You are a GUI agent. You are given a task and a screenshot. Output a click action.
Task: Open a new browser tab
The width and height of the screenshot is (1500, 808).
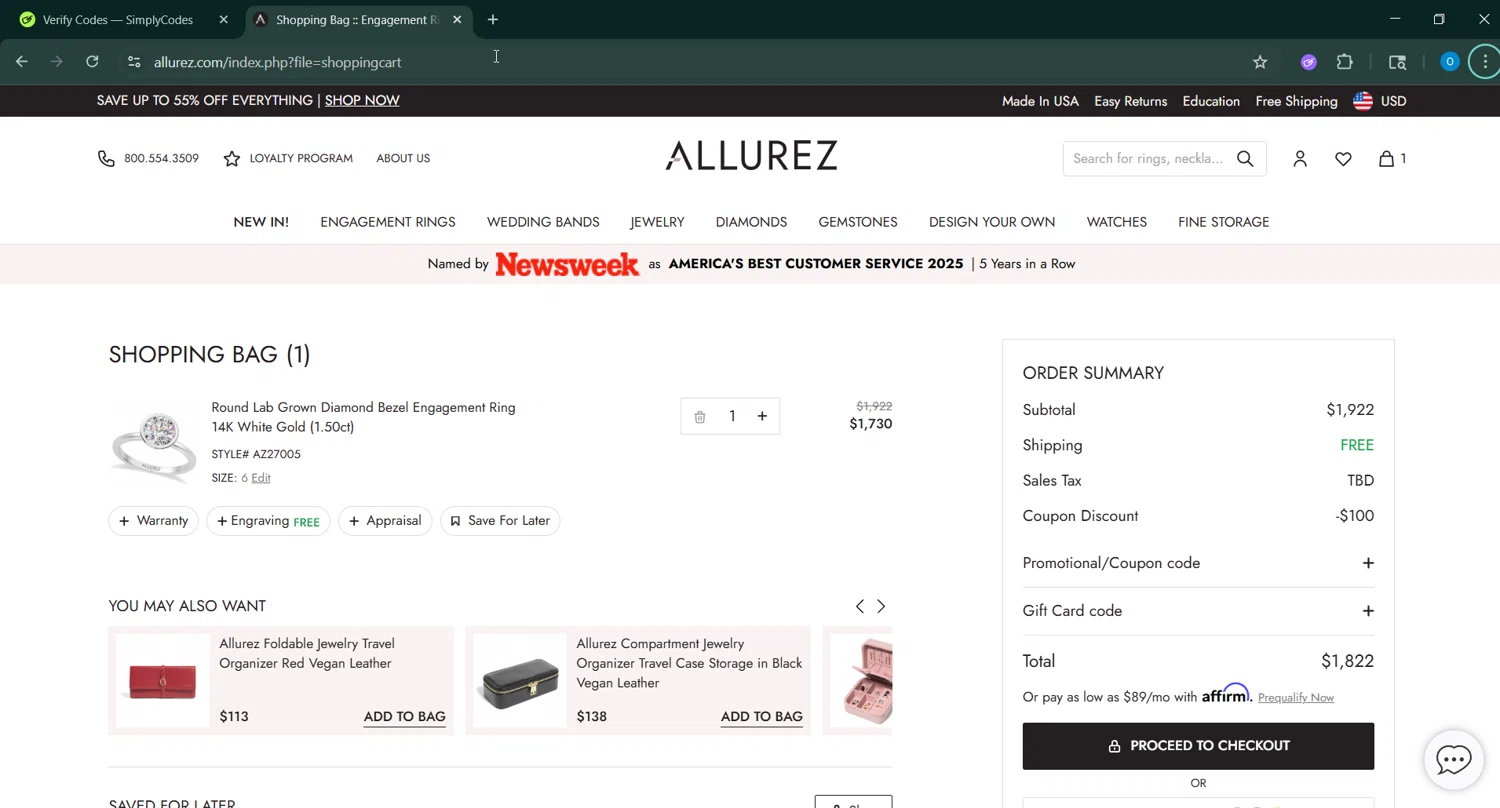[x=493, y=19]
